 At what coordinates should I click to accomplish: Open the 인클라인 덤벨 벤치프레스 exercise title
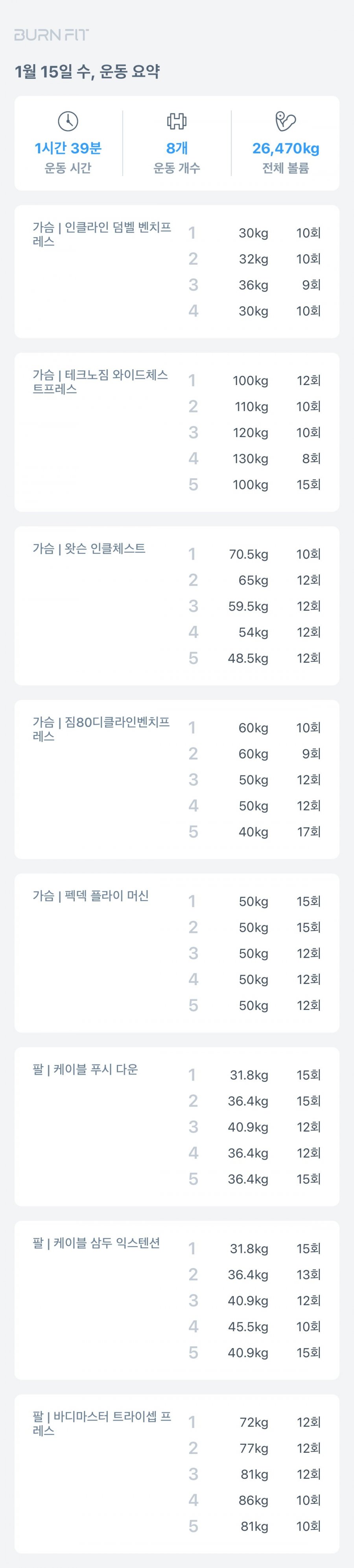point(102,234)
